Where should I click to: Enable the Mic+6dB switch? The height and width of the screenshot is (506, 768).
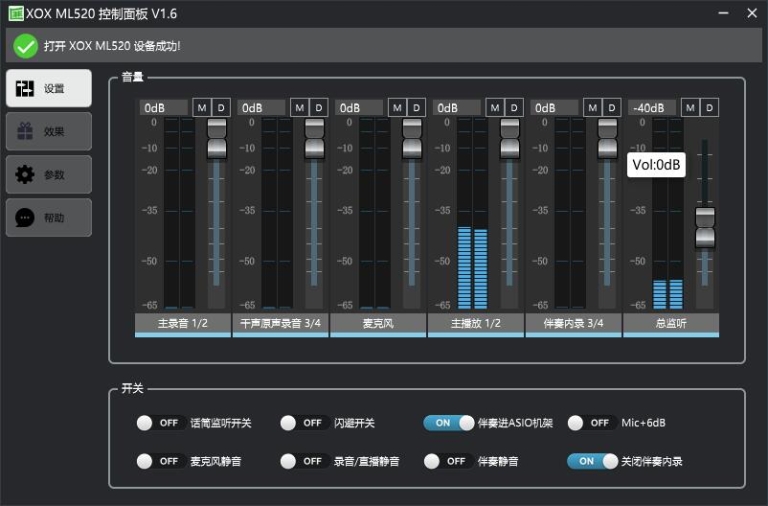click(592, 423)
